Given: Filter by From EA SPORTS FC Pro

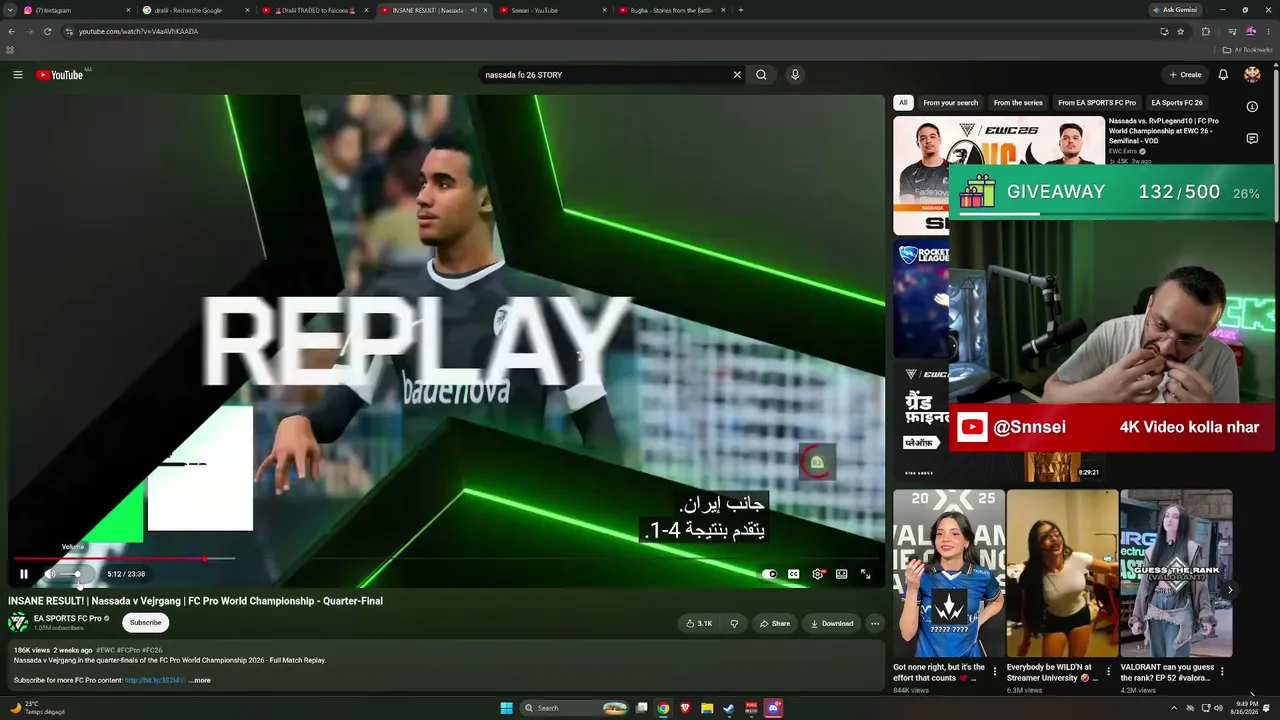Looking at the screenshot, I should (x=1097, y=102).
